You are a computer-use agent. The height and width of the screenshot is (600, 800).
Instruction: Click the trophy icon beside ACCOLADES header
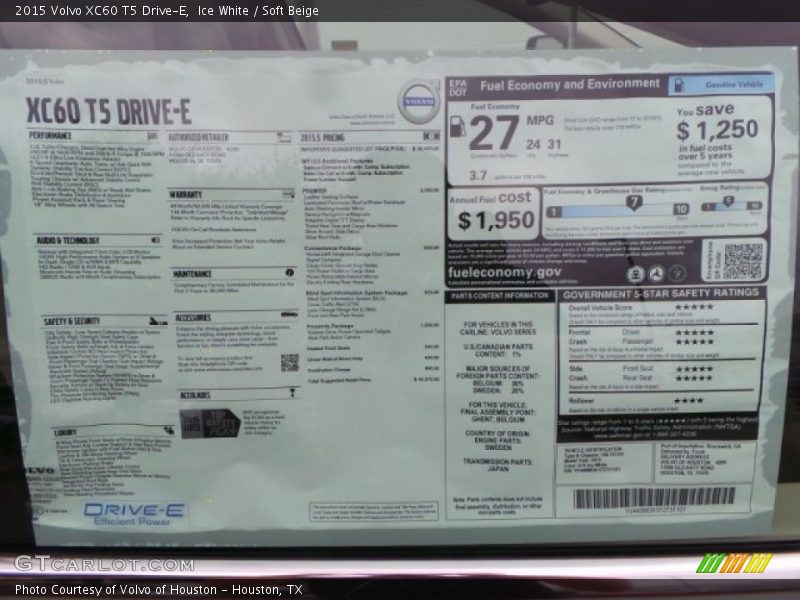click(292, 392)
